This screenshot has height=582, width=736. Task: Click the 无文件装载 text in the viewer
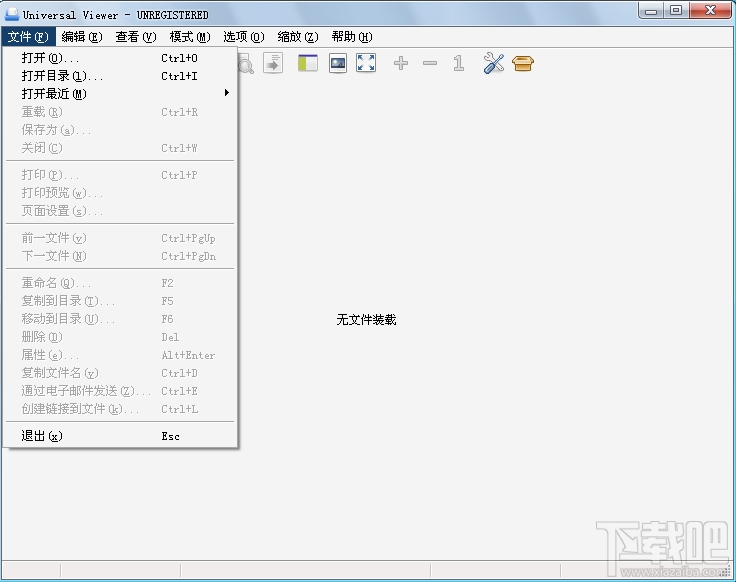tap(366, 320)
